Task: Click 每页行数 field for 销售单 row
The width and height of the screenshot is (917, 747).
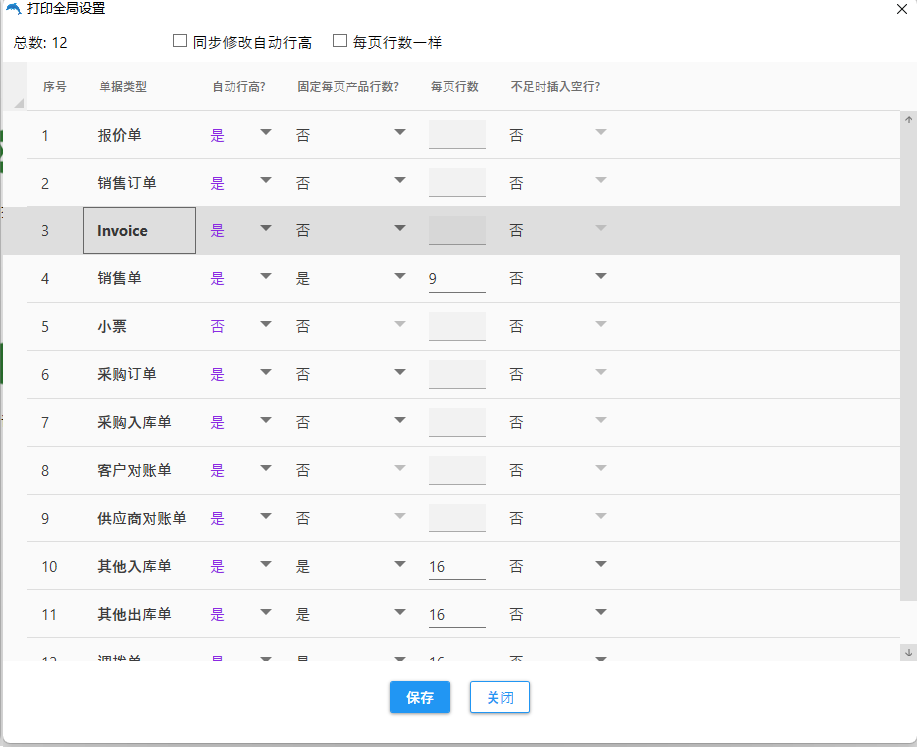Action: coord(457,278)
